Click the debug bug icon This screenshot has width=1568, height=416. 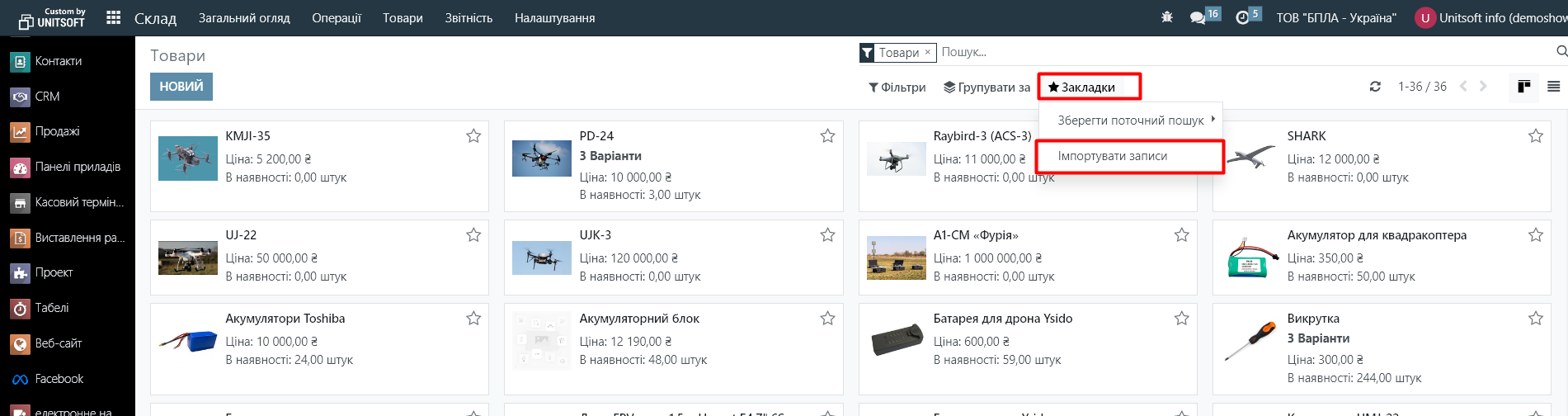point(1166,17)
